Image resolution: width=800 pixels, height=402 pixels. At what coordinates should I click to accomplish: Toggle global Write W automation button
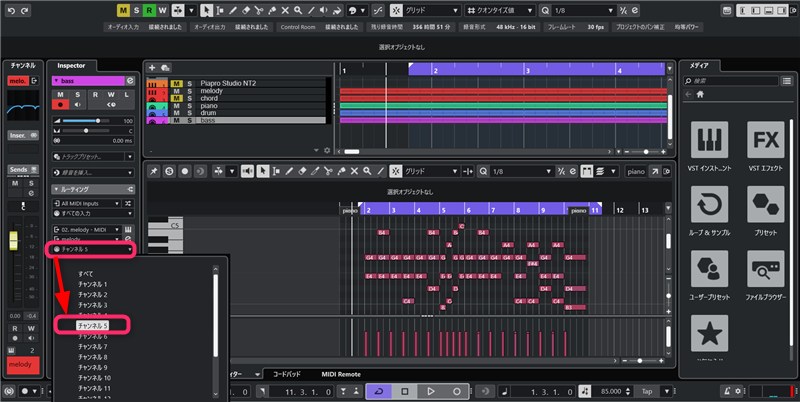pos(162,10)
